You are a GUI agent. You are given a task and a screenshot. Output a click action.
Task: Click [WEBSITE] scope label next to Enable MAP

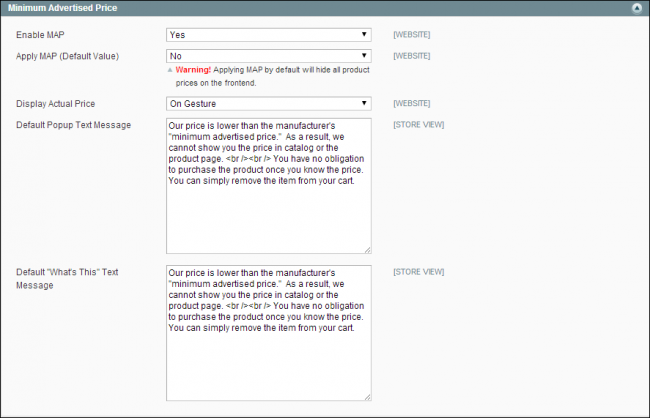412,35
